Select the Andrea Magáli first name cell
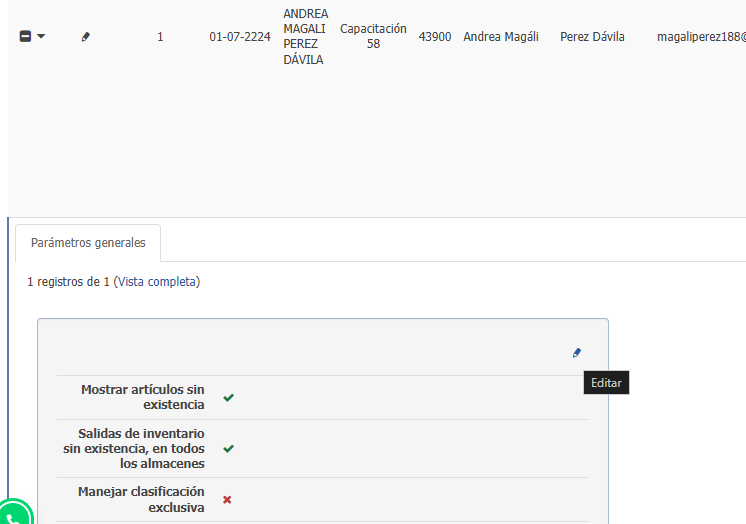 501,37
